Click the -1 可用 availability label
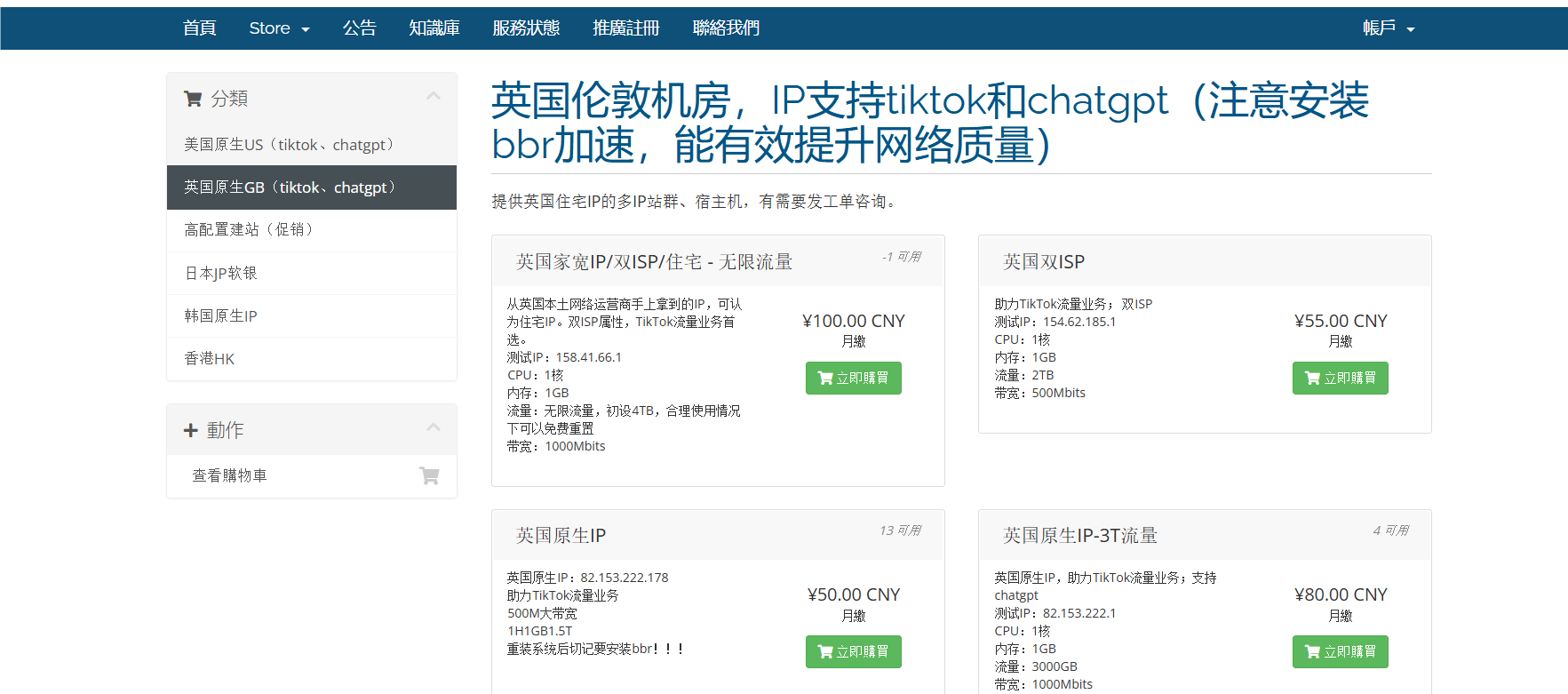The width and height of the screenshot is (1568, 694). pyautogui.click(x=901, y=257)
